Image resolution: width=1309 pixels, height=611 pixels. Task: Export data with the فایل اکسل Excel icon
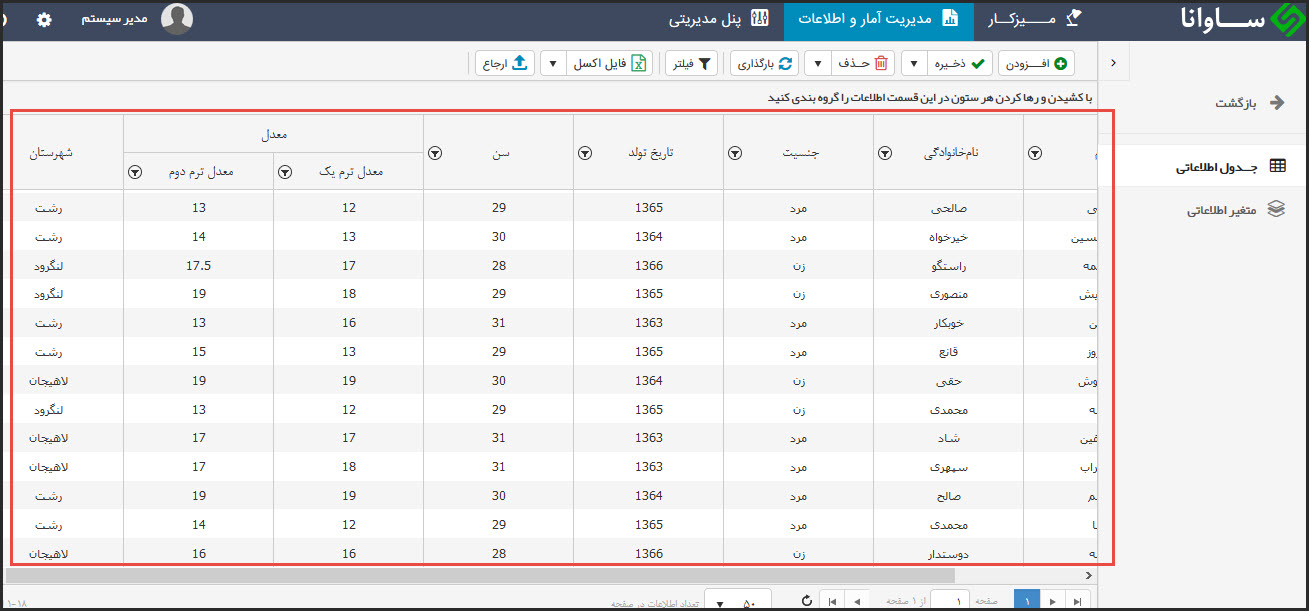click(x=637, y=63)
